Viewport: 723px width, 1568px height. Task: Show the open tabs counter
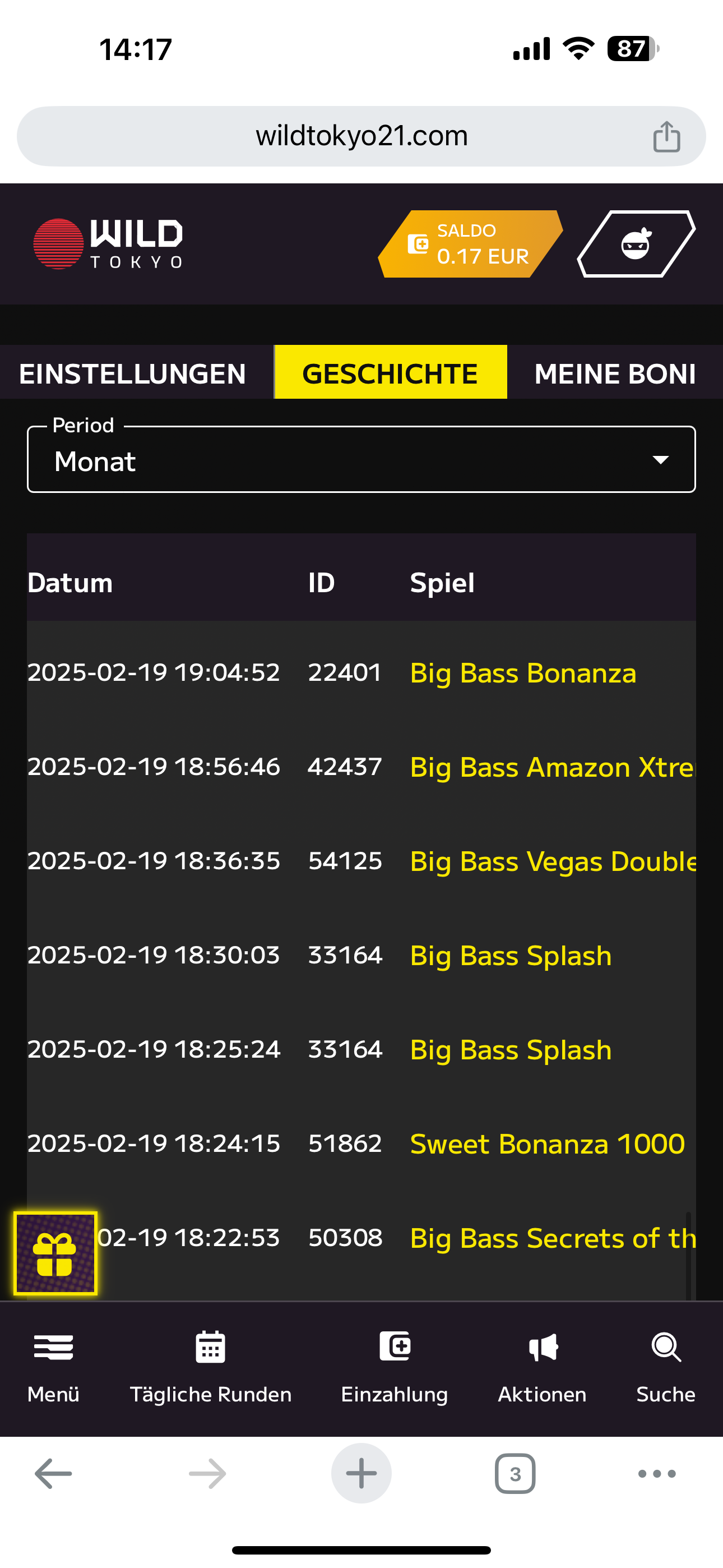pyautogui.click(x=515, y=1474)
